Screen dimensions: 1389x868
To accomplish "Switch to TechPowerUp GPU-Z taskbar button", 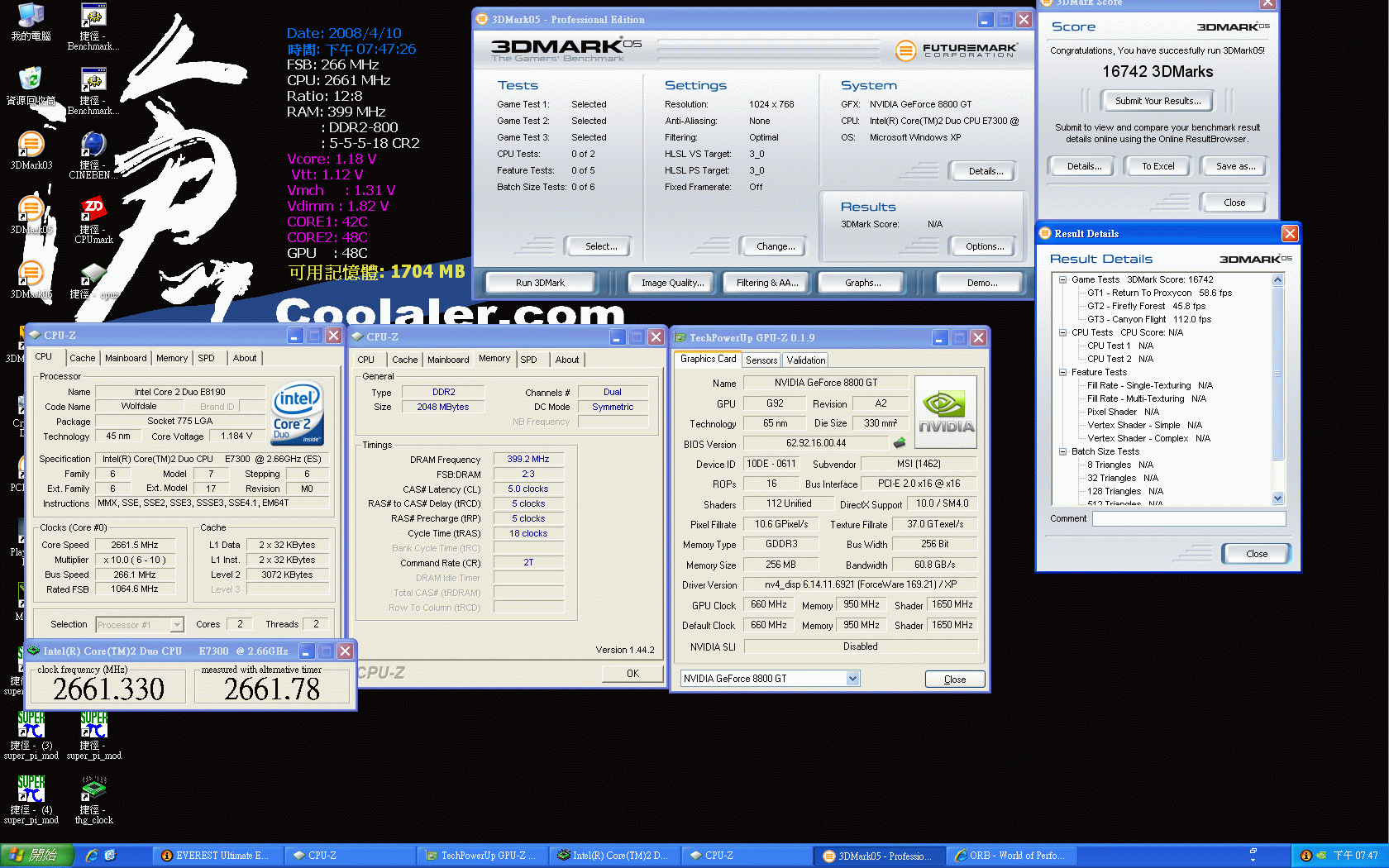I will pyautogui.click(x=482, y=856).
